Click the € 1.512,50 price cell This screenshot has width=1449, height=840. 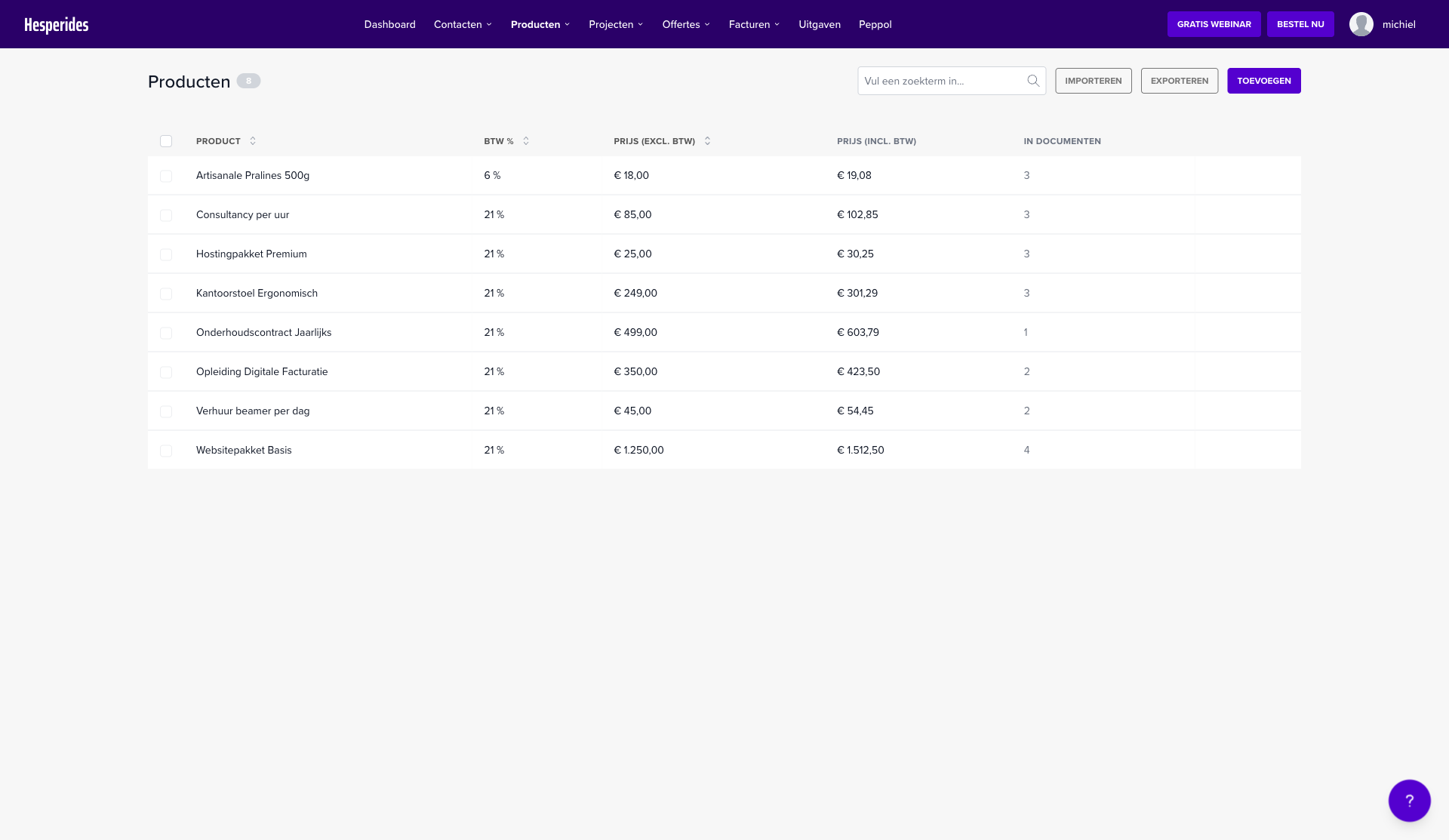point(860,450)
